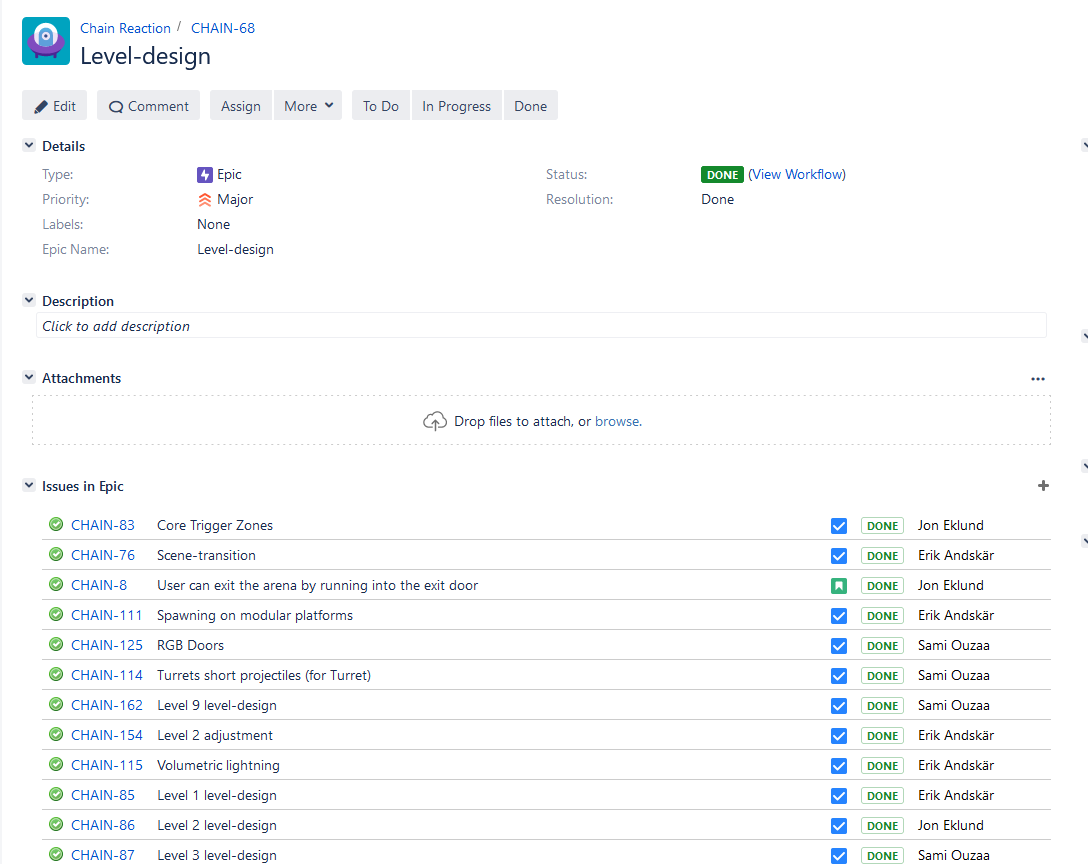Click the Major priority arrows icon

(205, 200)
